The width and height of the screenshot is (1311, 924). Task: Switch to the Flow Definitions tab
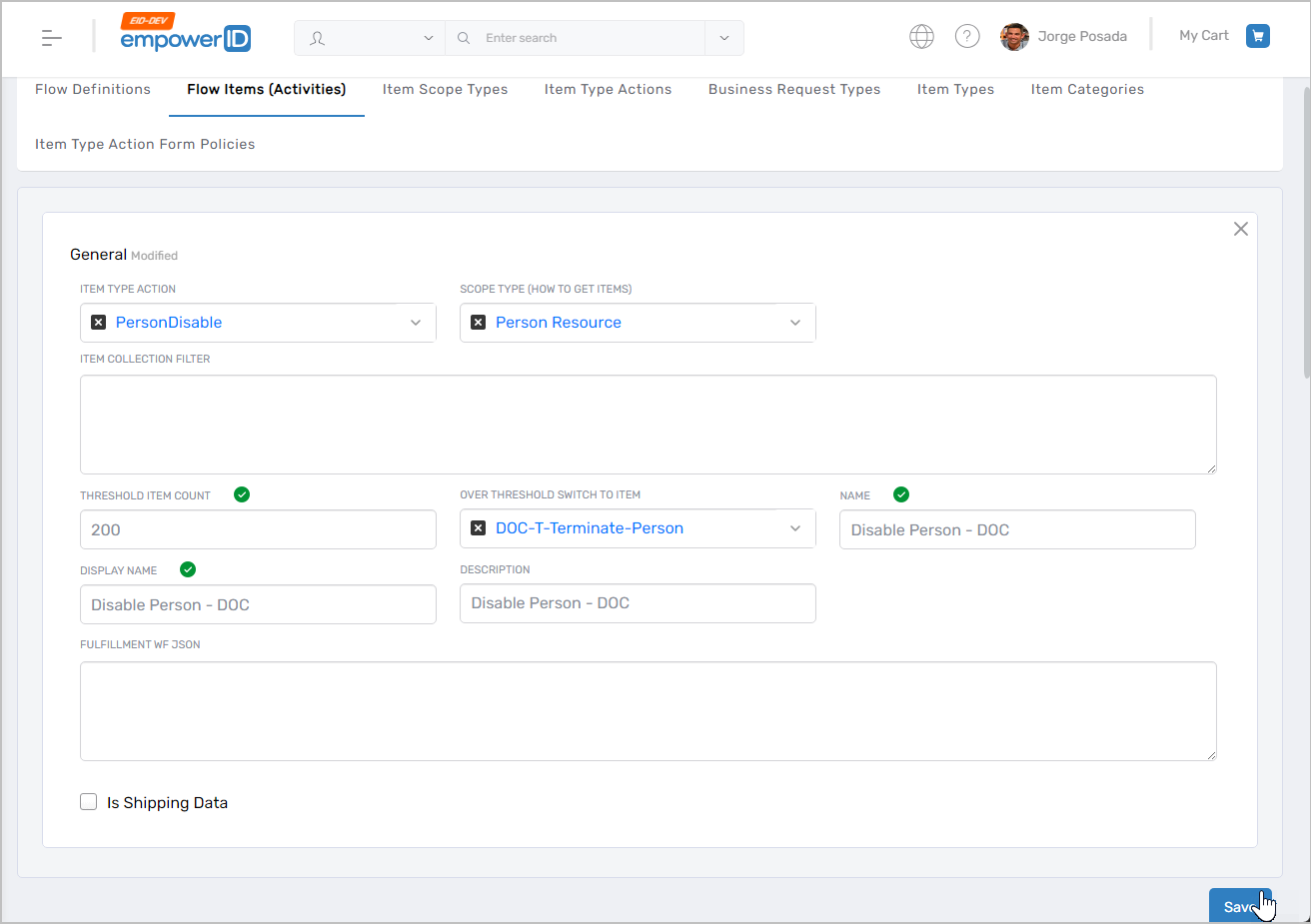coord(92,89)
